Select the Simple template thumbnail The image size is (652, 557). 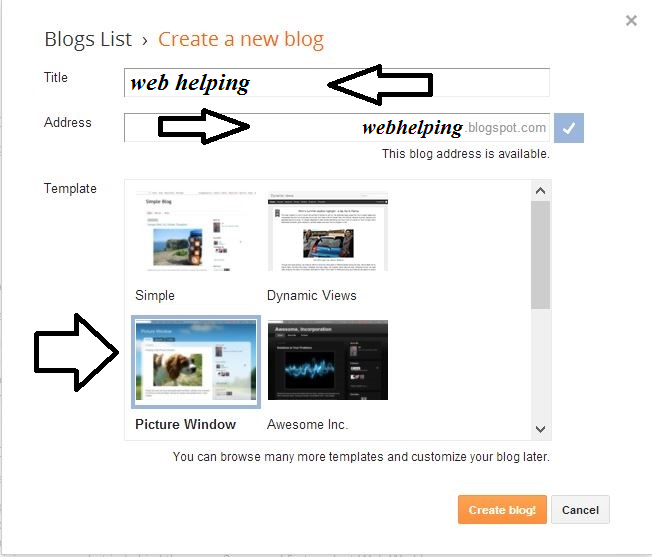pos(196,232)
